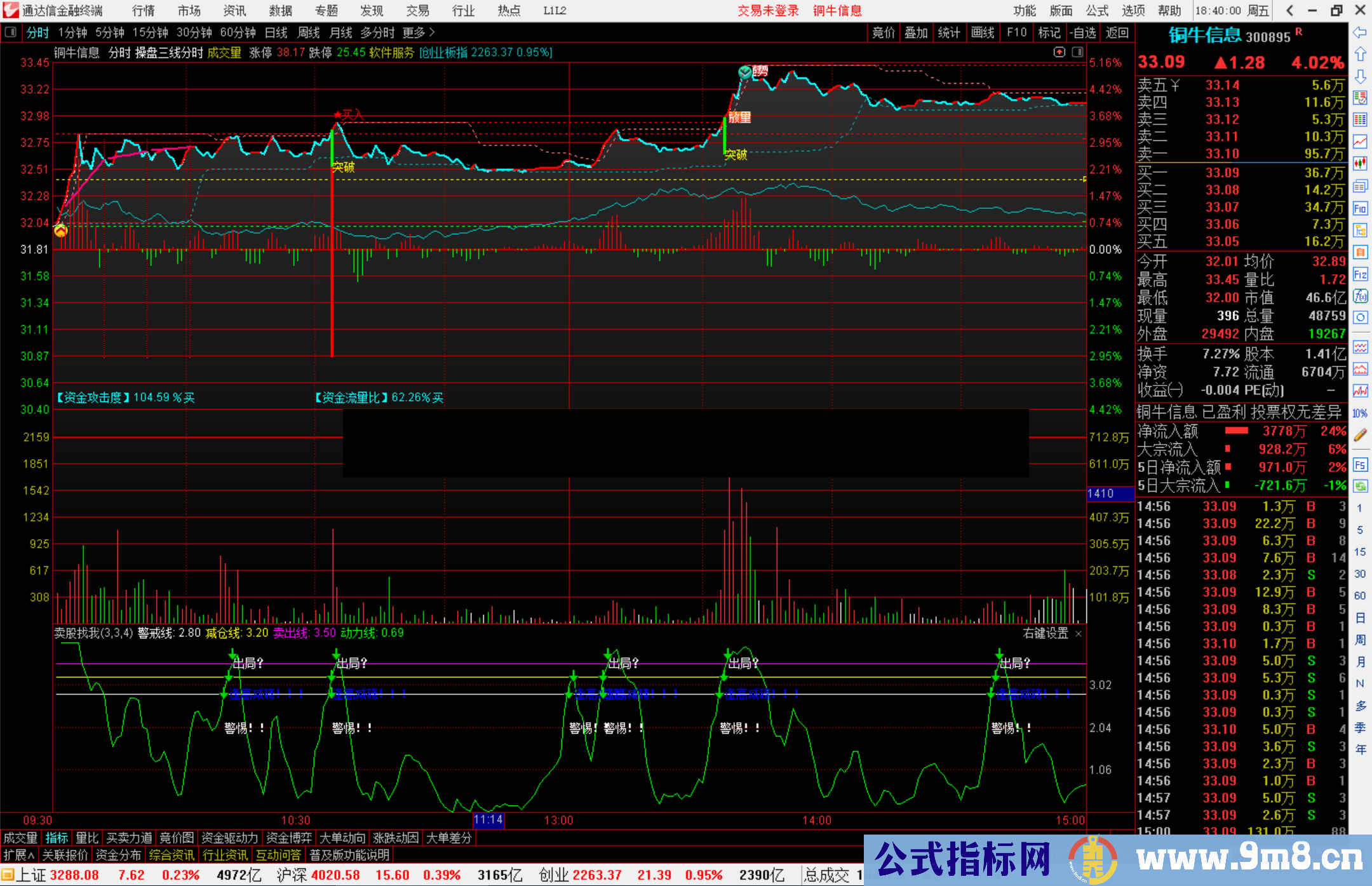Open the color grid table sidebar icon
The height and width of the screenshot is (886, 1372).
tap(1360, 119)
